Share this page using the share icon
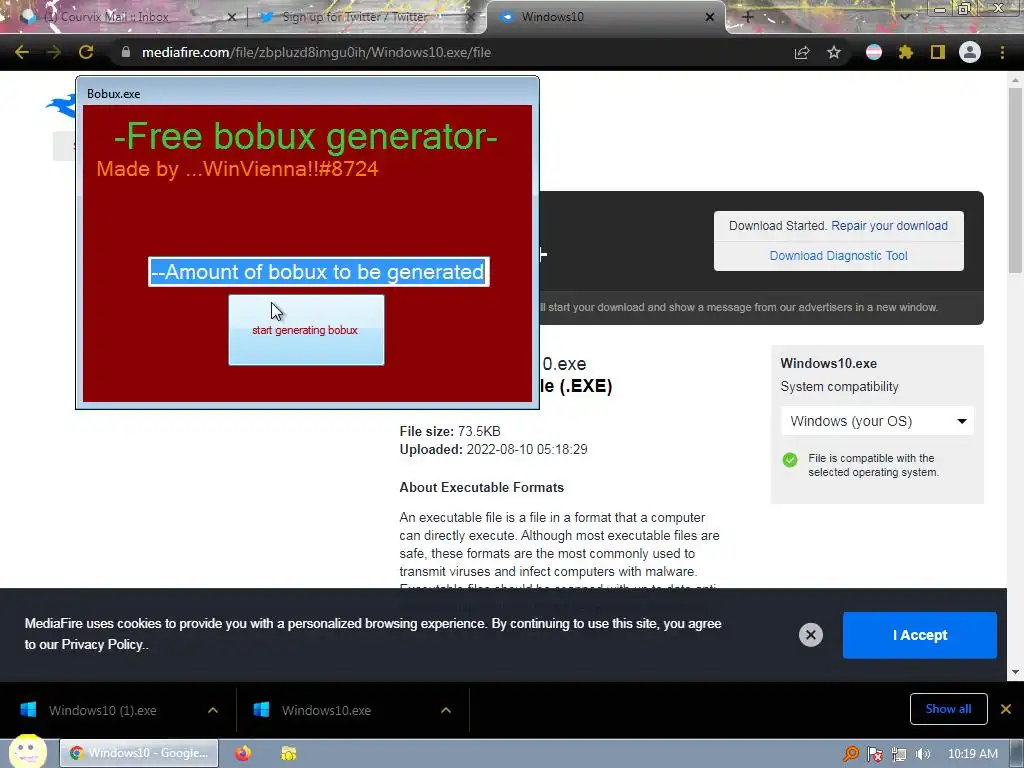 [802, 52]
